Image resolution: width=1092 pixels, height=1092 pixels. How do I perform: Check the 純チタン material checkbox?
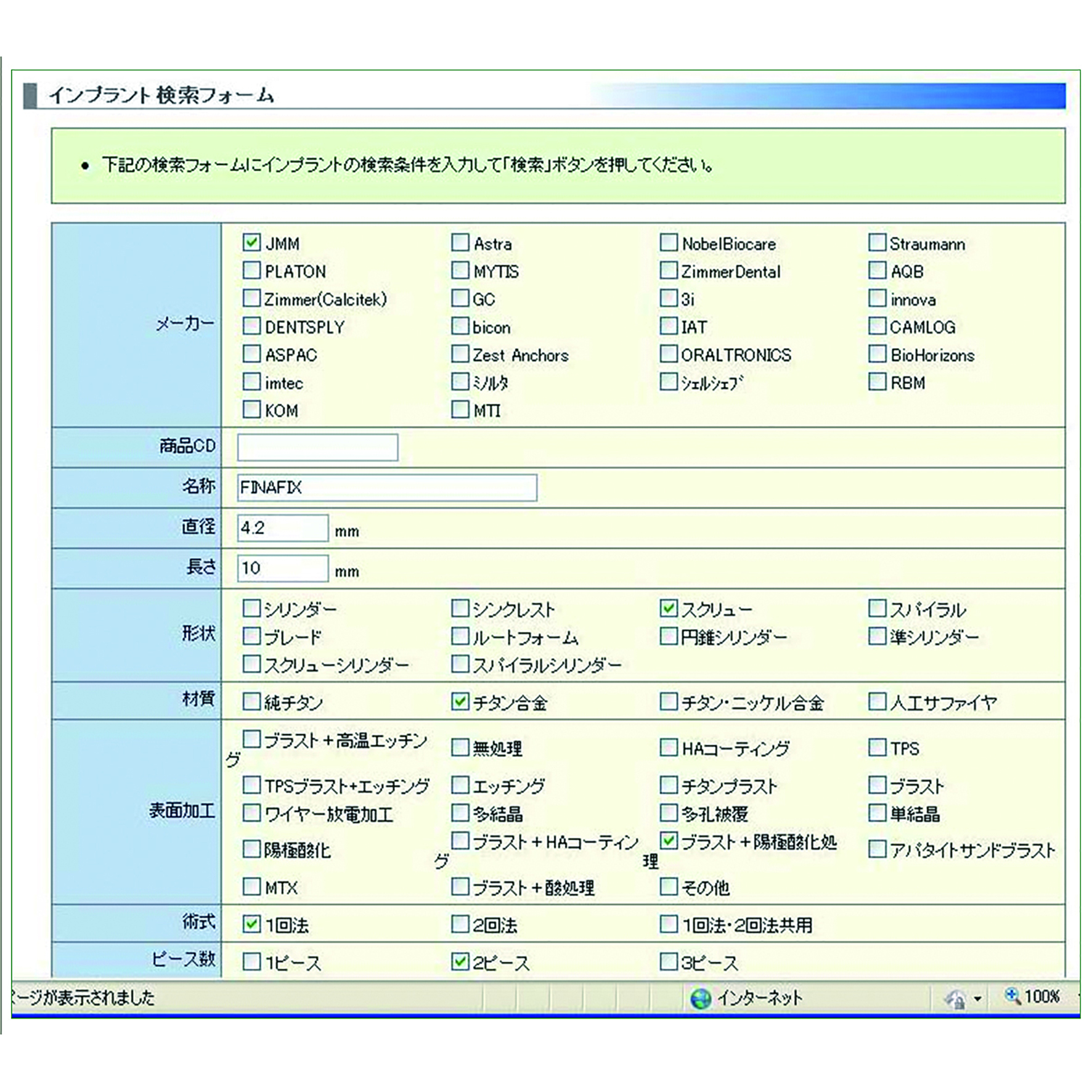click(x=251, y=701)
